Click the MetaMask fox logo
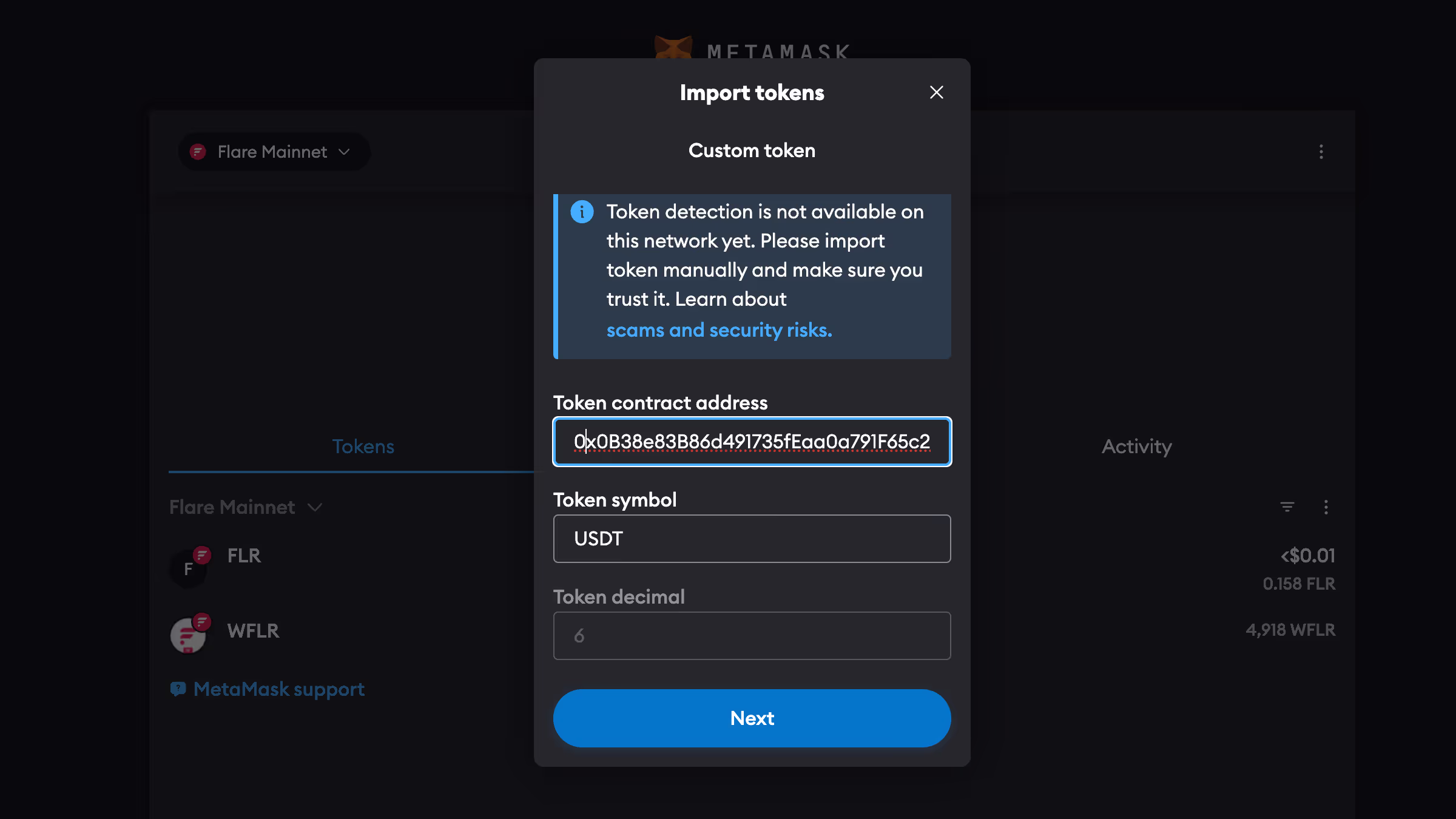1456x819 pixels. click(x=673, y=47)
